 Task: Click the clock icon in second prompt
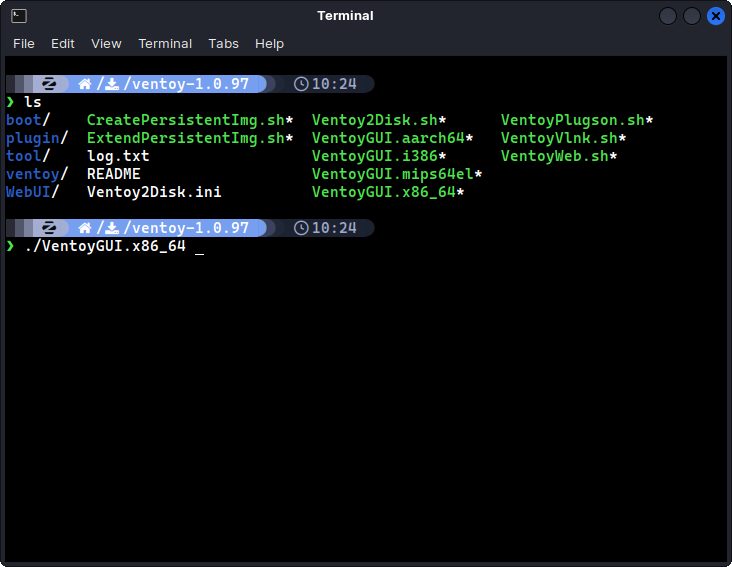click(x=301, y=228)
